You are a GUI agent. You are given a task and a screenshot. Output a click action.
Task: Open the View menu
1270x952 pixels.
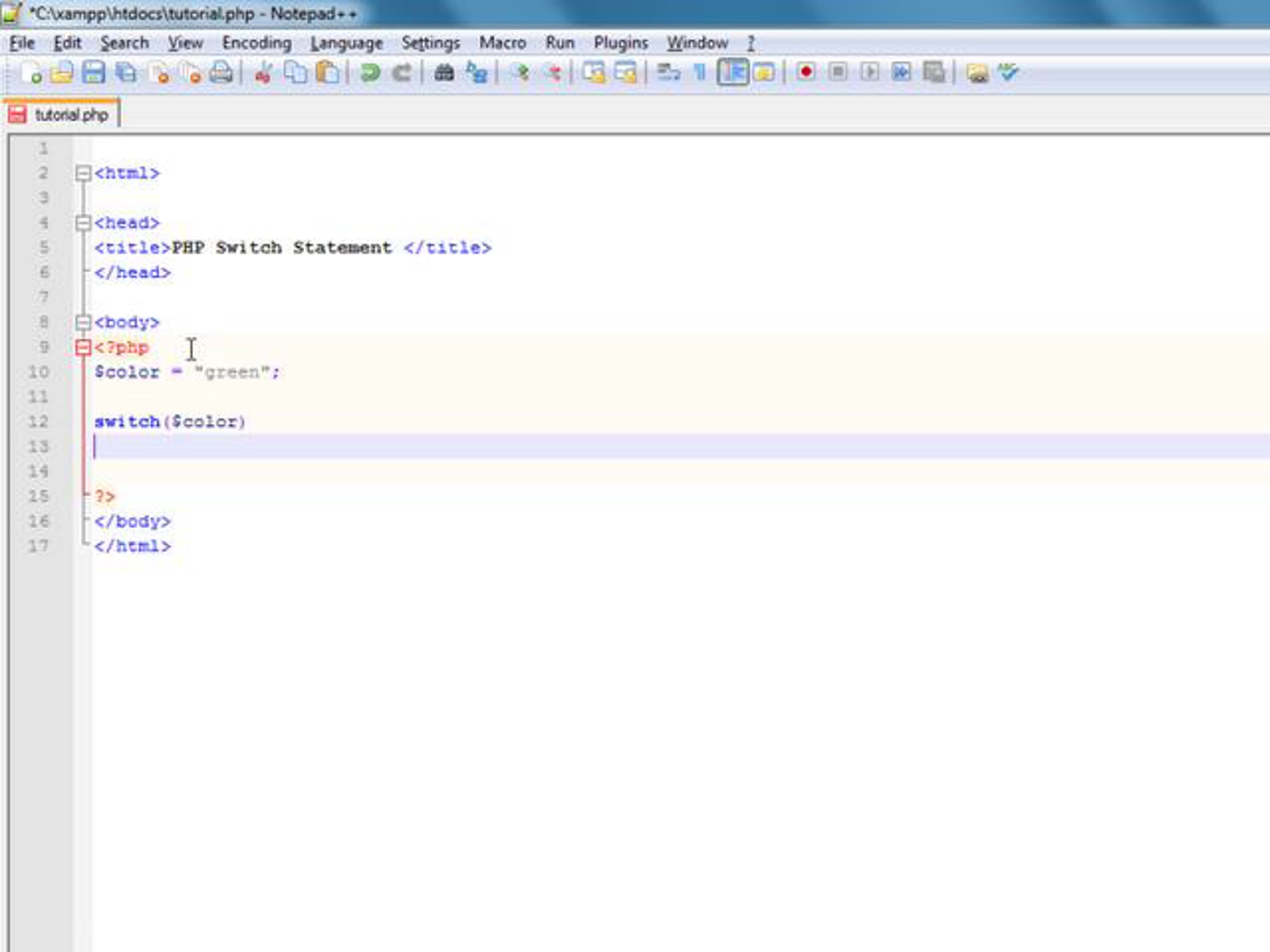point(185,43)
